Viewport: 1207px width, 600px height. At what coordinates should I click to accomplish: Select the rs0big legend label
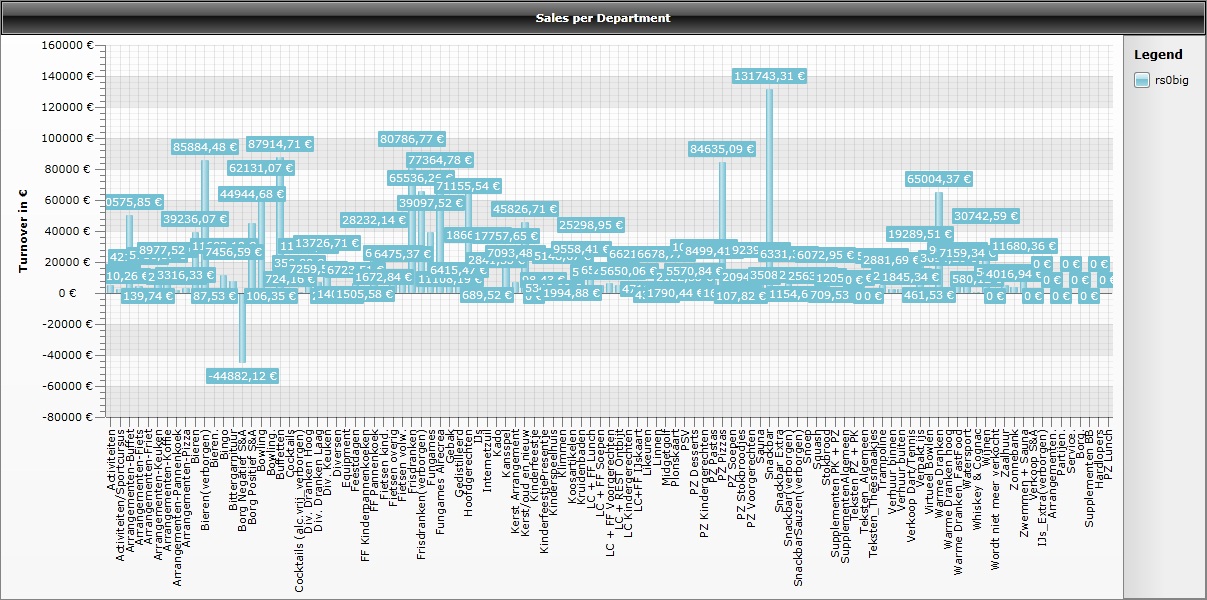click(1172, 81)
